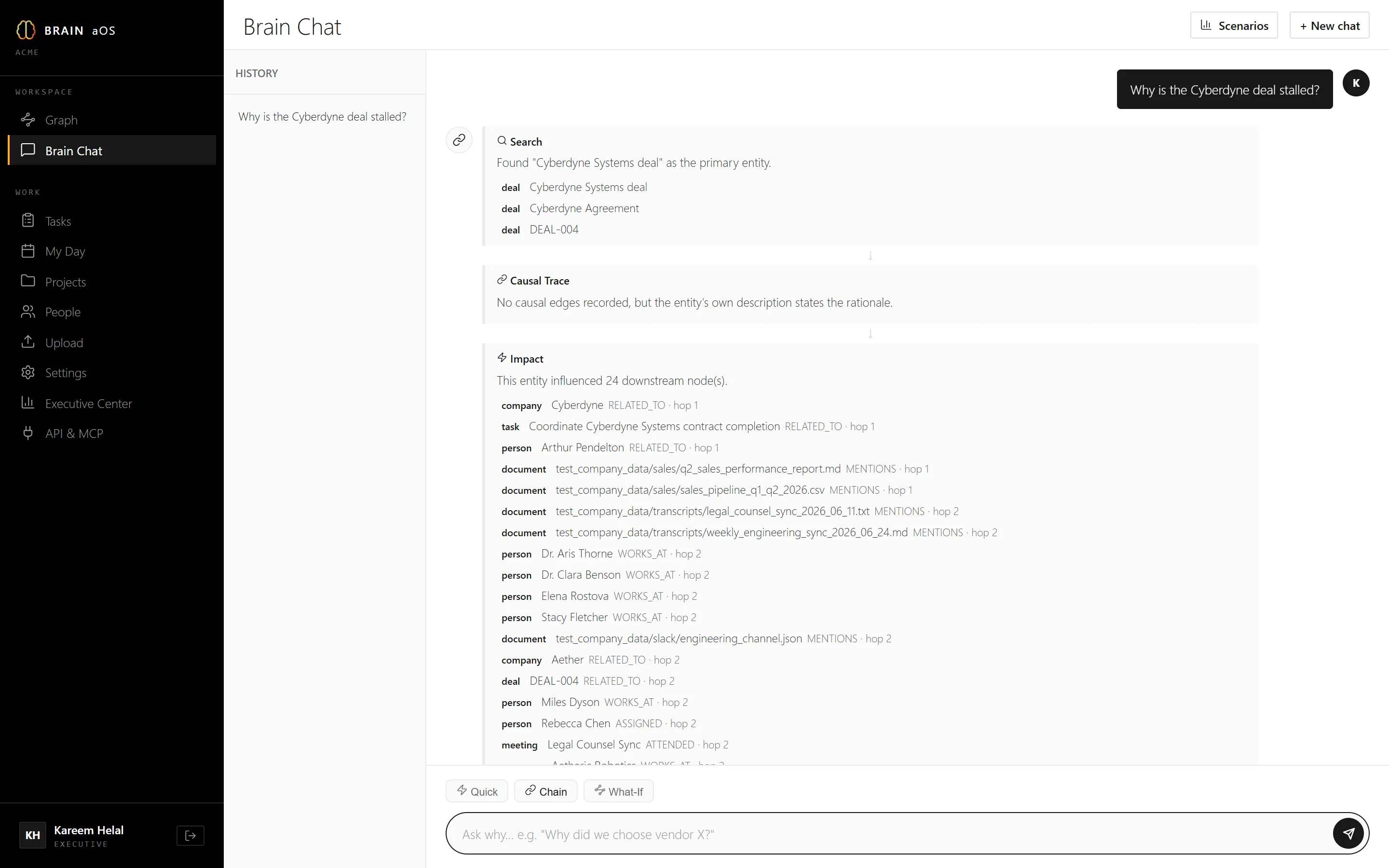
Task: Click the chain link avatar icon beside Search
Action: click(x=459, y=140)
